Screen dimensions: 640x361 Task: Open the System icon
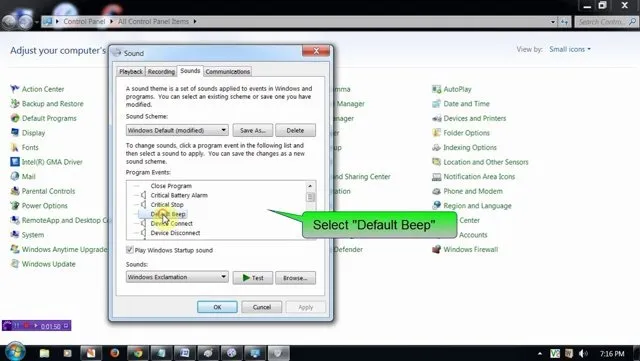[x=15, y=235]
